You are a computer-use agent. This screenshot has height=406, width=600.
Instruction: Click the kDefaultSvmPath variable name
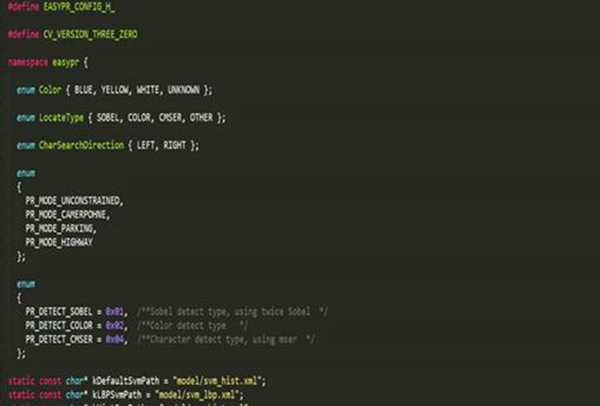coord(109,381)
